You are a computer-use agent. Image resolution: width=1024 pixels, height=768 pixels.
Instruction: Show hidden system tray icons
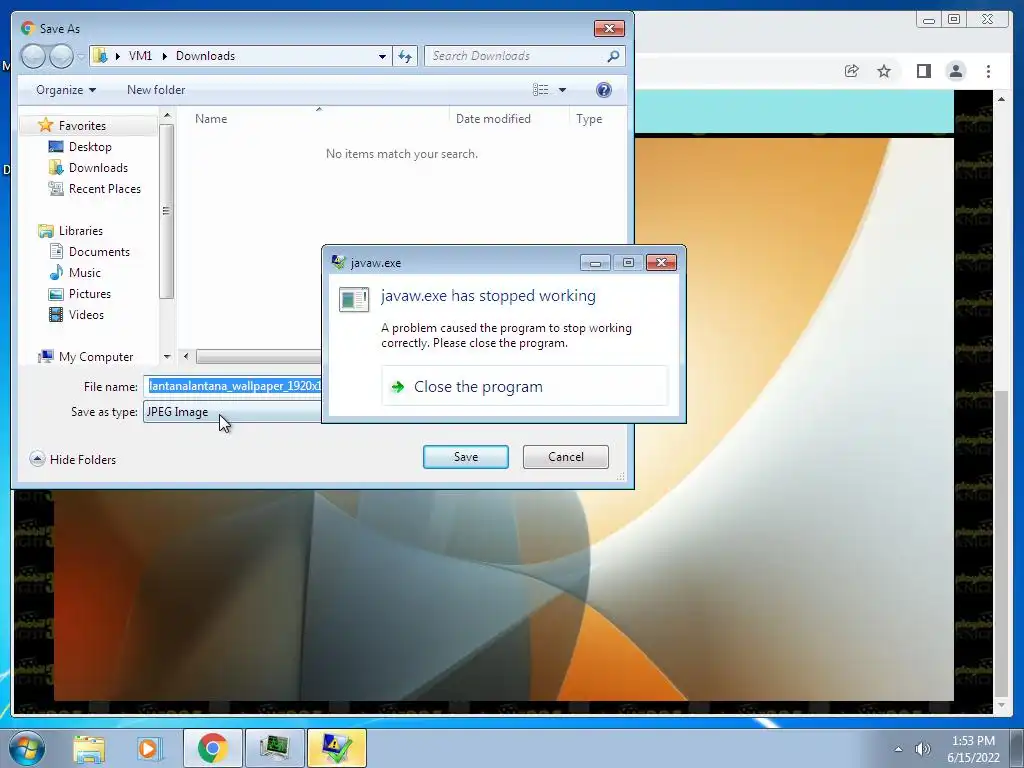click(x=898, y=749)
